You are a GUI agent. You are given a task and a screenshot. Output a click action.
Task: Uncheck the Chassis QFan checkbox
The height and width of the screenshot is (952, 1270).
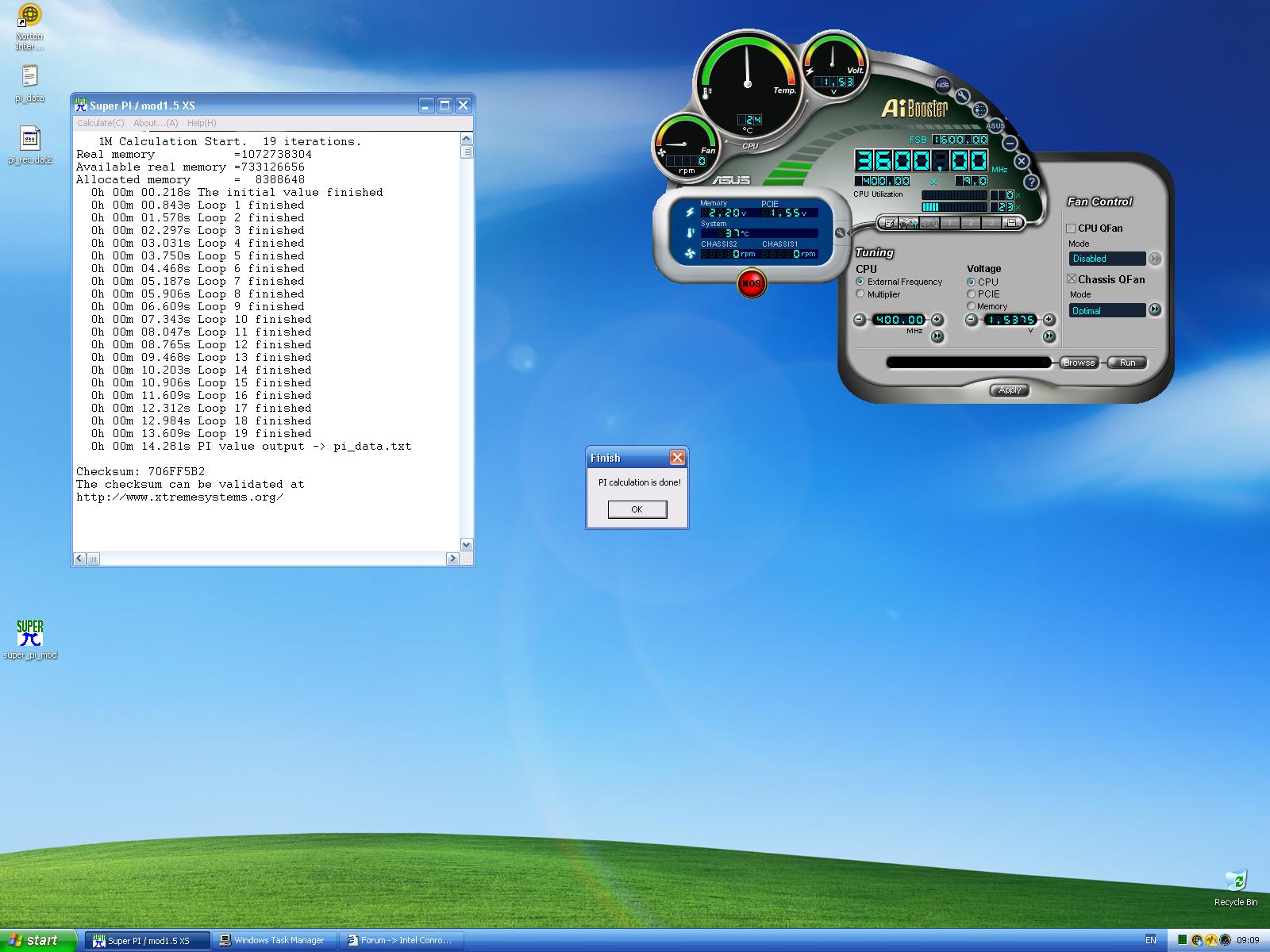1071,278
